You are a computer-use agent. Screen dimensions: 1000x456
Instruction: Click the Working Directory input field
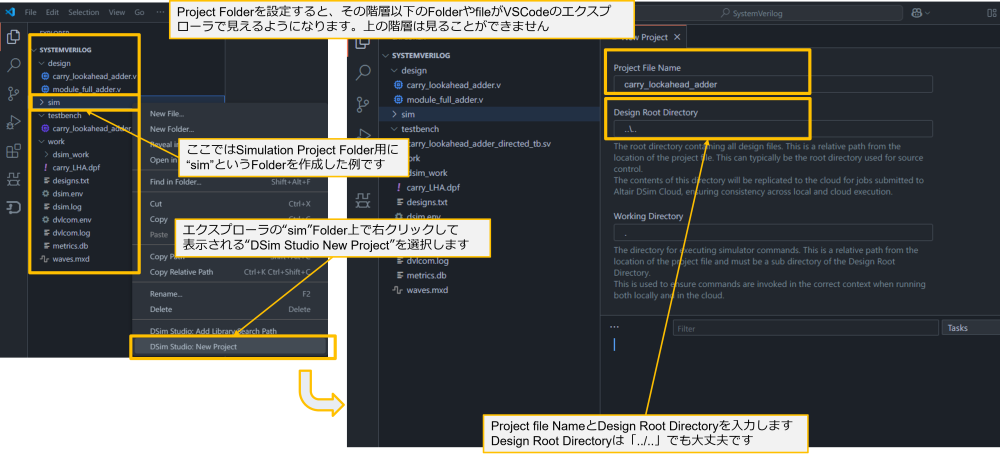pos(773,233)
